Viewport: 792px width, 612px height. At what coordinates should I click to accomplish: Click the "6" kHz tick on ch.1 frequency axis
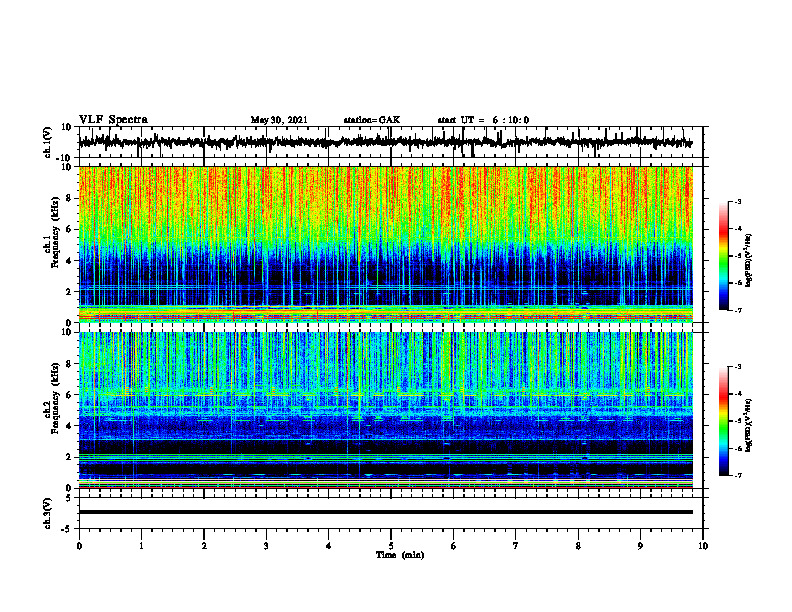[x=69, y=230]
